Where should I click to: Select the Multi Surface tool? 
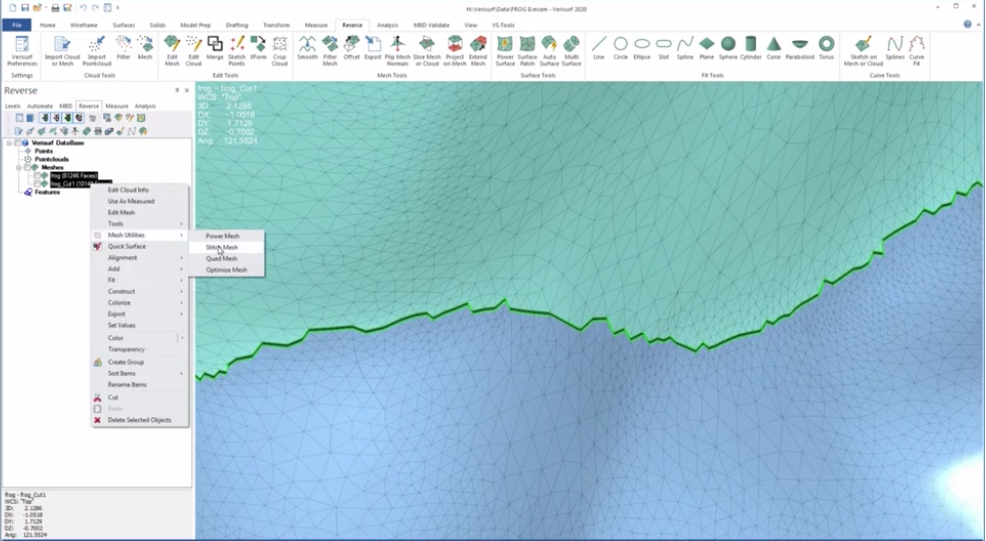click(x=572, y=50)
